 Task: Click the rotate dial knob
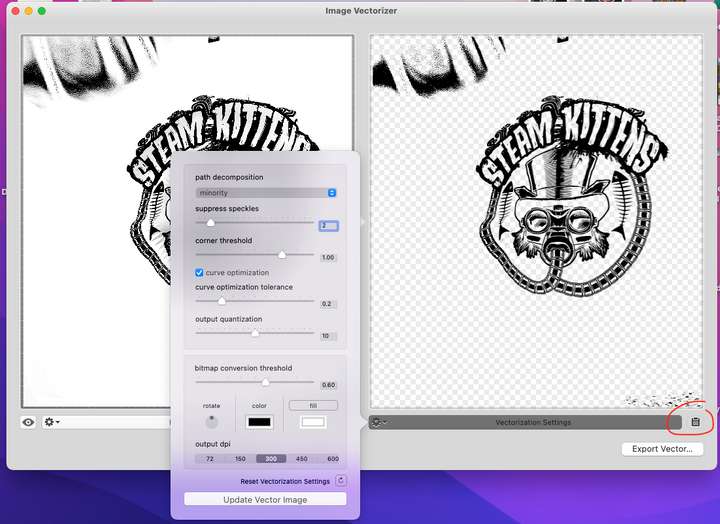(211, 422)
